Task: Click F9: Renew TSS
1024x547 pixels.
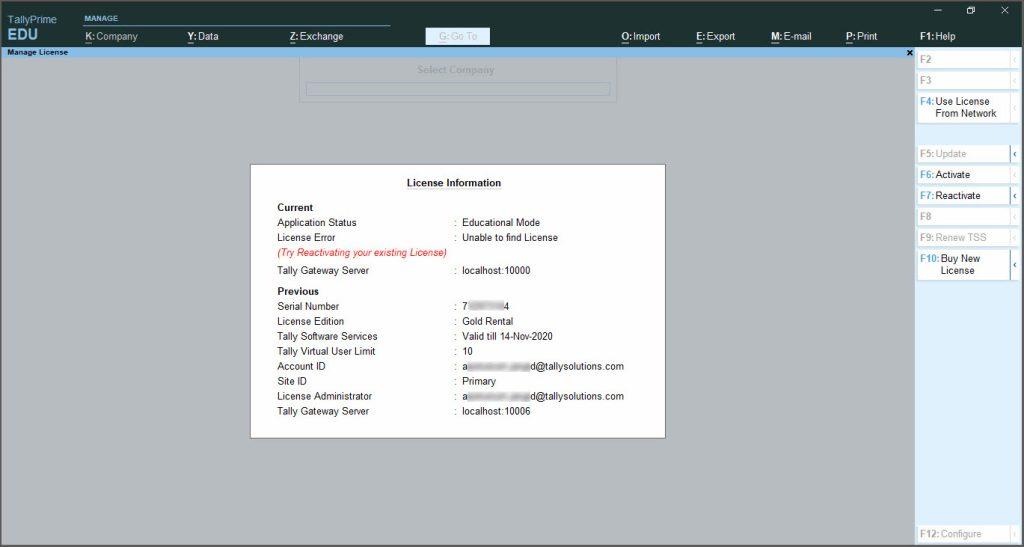Action: 964,238
